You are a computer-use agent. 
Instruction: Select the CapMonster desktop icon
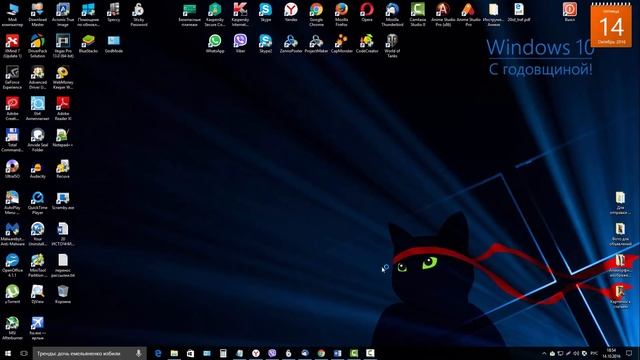341,44
